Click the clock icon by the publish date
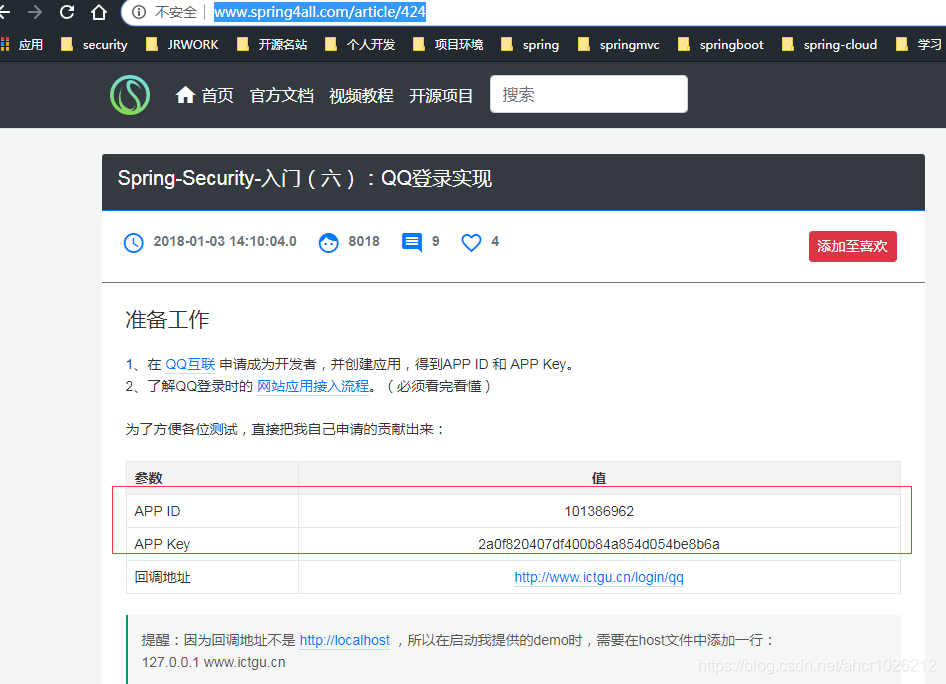Screen dimensions: 946x684 click(x=133, y=242)
